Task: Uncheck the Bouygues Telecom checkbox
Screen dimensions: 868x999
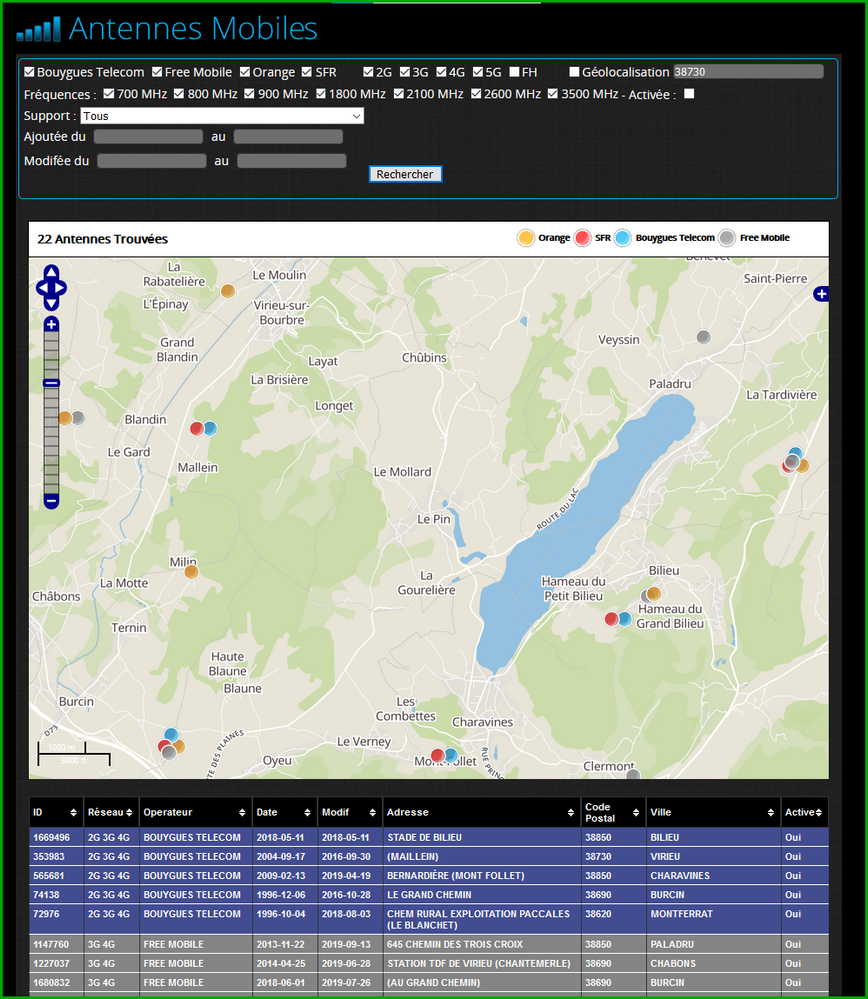Action: click(29, 72)
